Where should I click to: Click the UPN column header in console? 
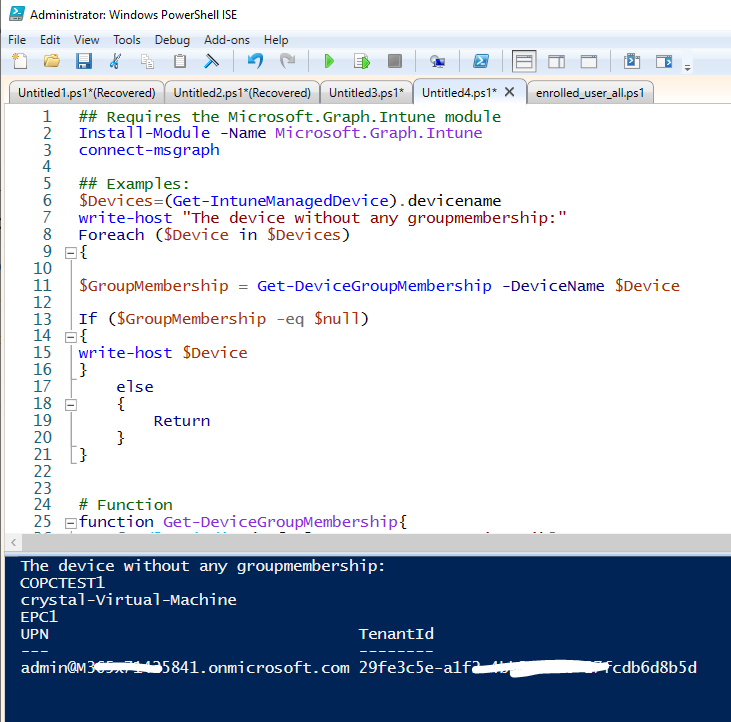click(x=34, y=634)
